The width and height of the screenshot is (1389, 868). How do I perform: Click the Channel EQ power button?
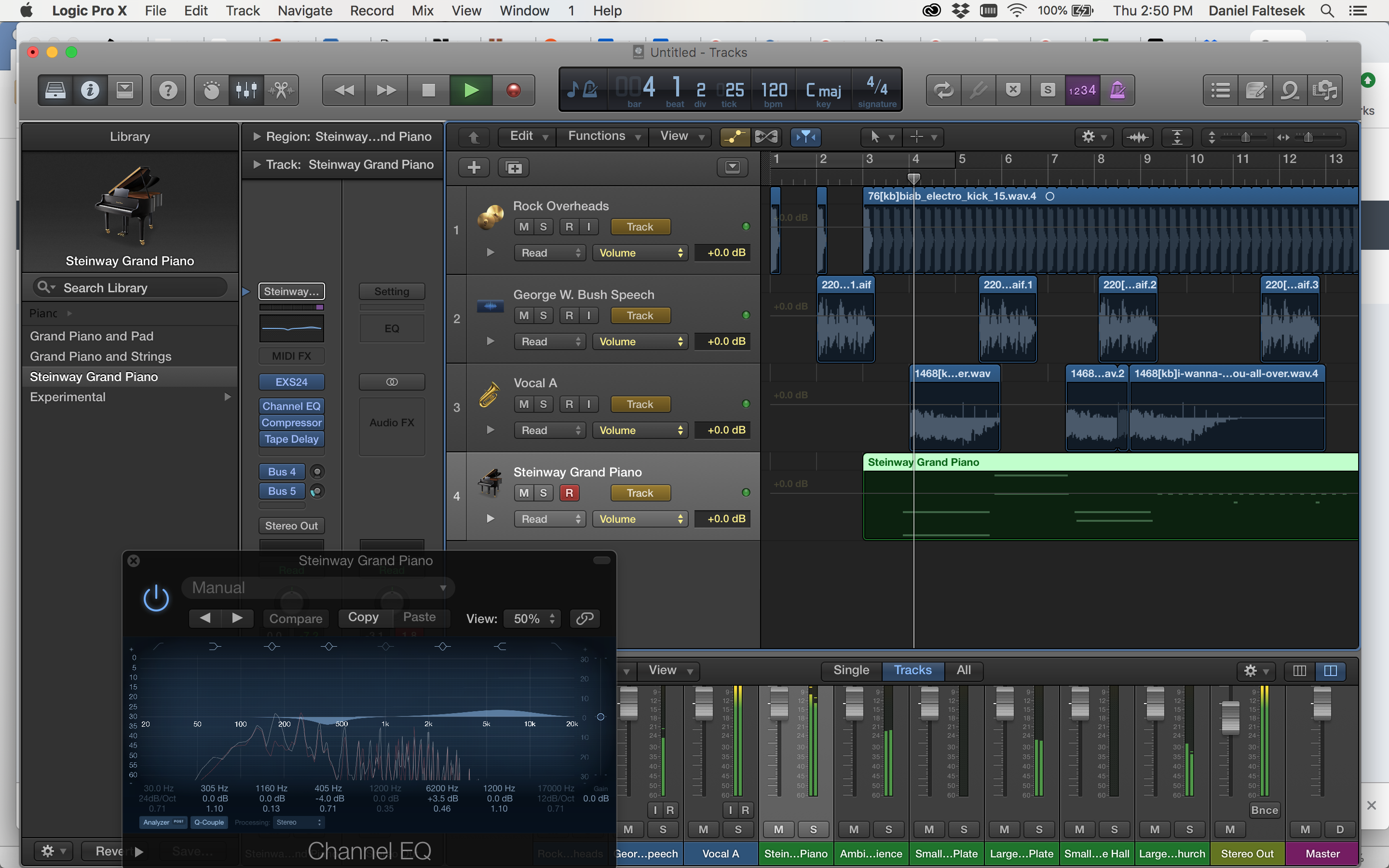click(156, 599)
